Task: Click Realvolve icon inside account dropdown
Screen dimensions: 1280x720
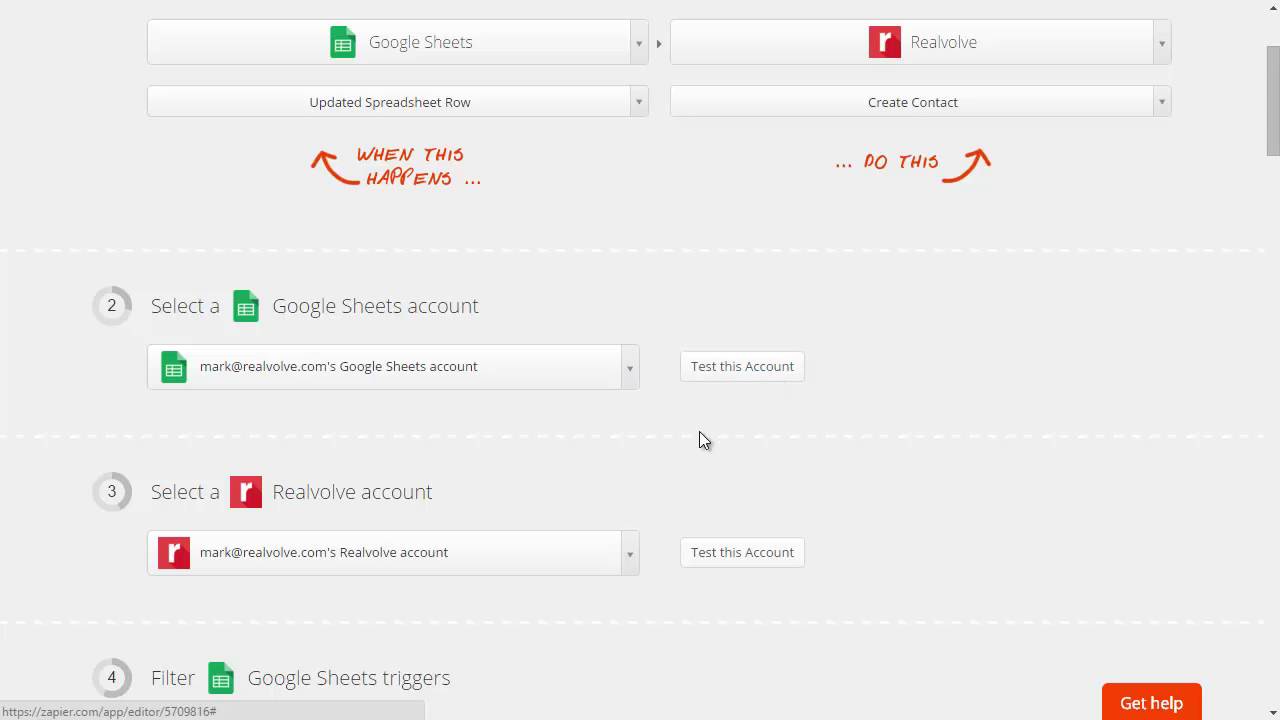Action: pos(174,553)
